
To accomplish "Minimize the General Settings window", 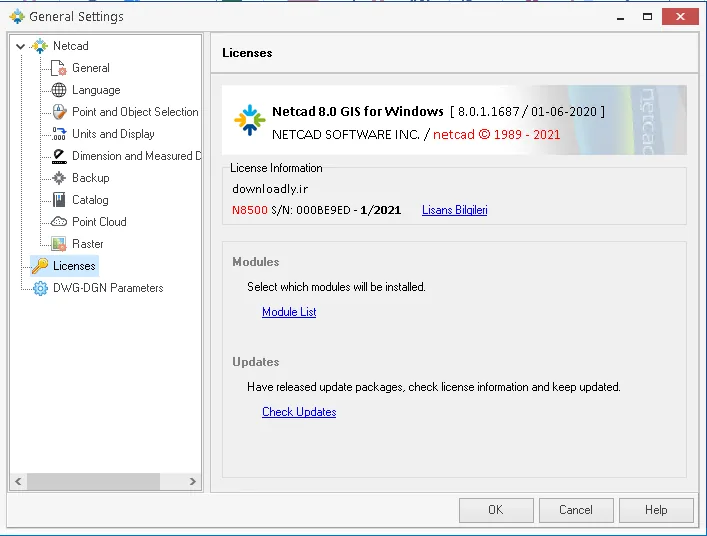I will (x=620, y=17).
